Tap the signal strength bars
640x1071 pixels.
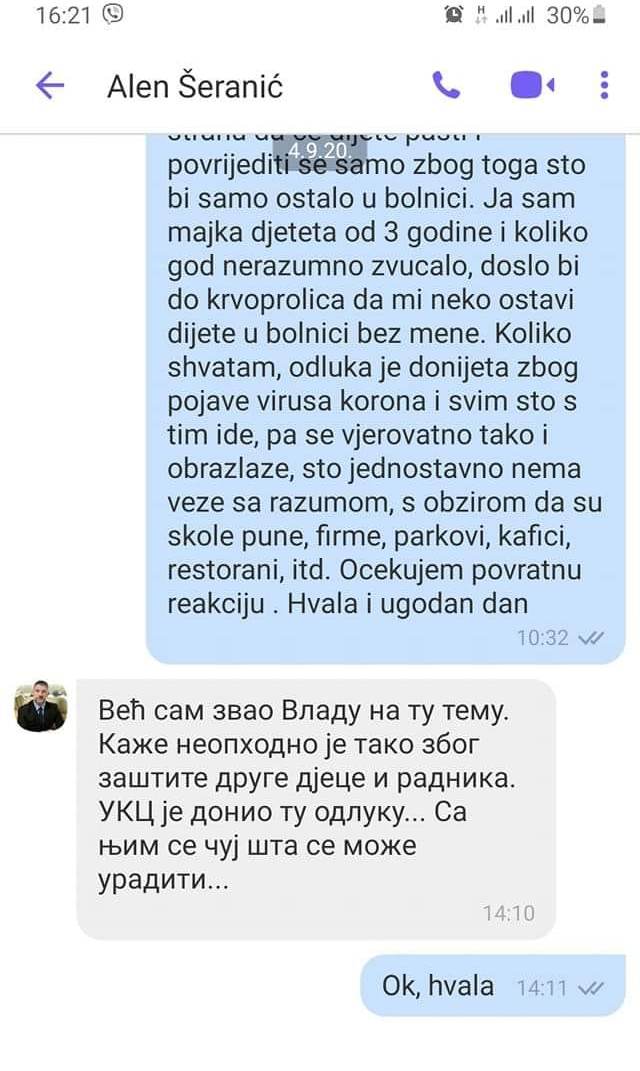(514, 15)
